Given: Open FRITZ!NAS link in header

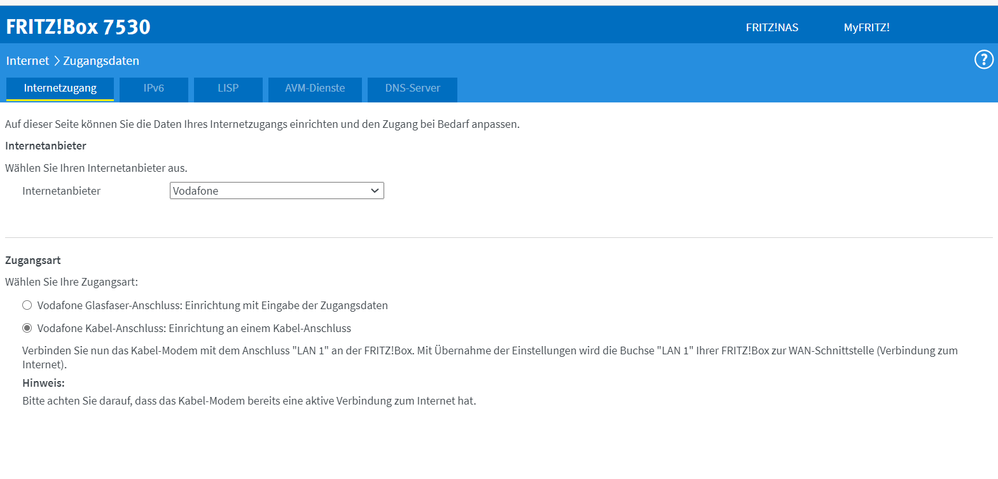Looking at the screenshot, I should tap(771, 28).
